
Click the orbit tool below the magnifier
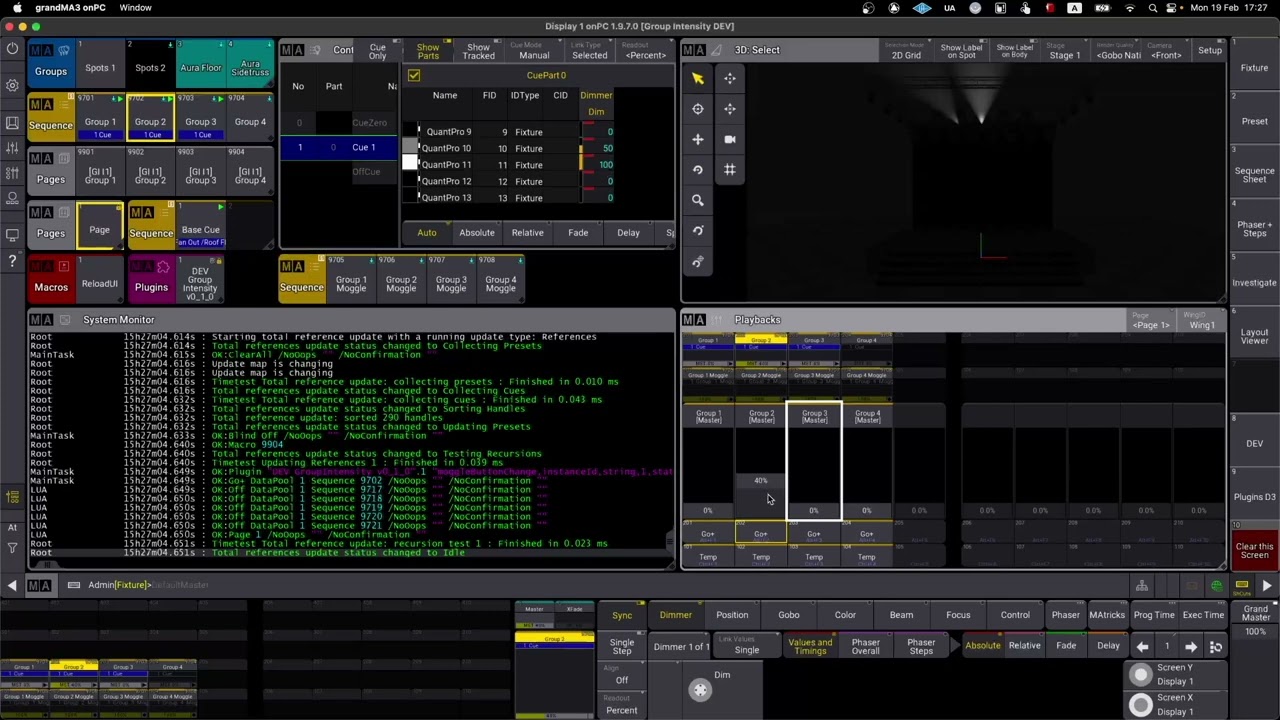pyautogui.click(x=698, y=231)
